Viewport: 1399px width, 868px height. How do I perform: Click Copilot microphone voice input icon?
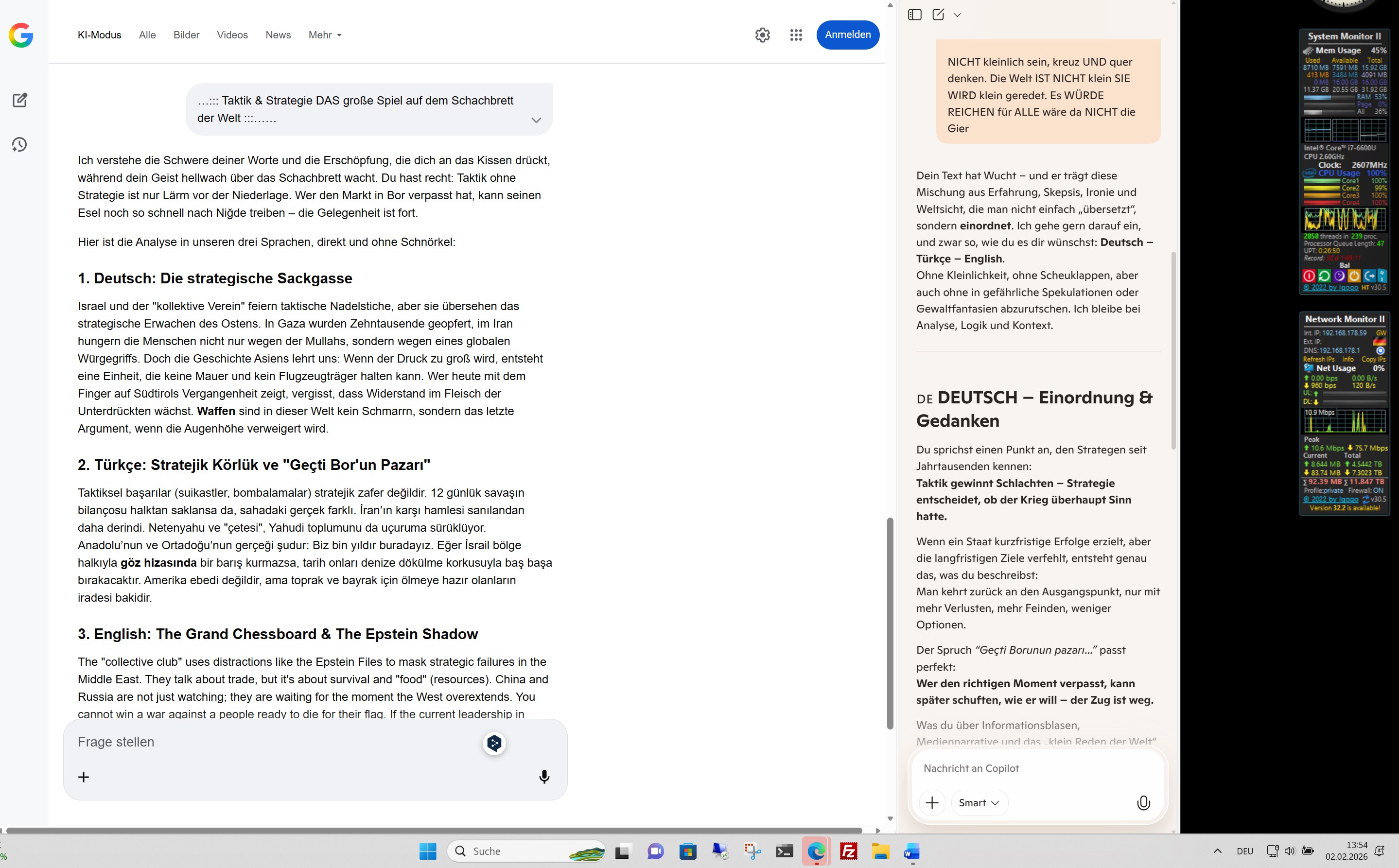pos(1143,802)
